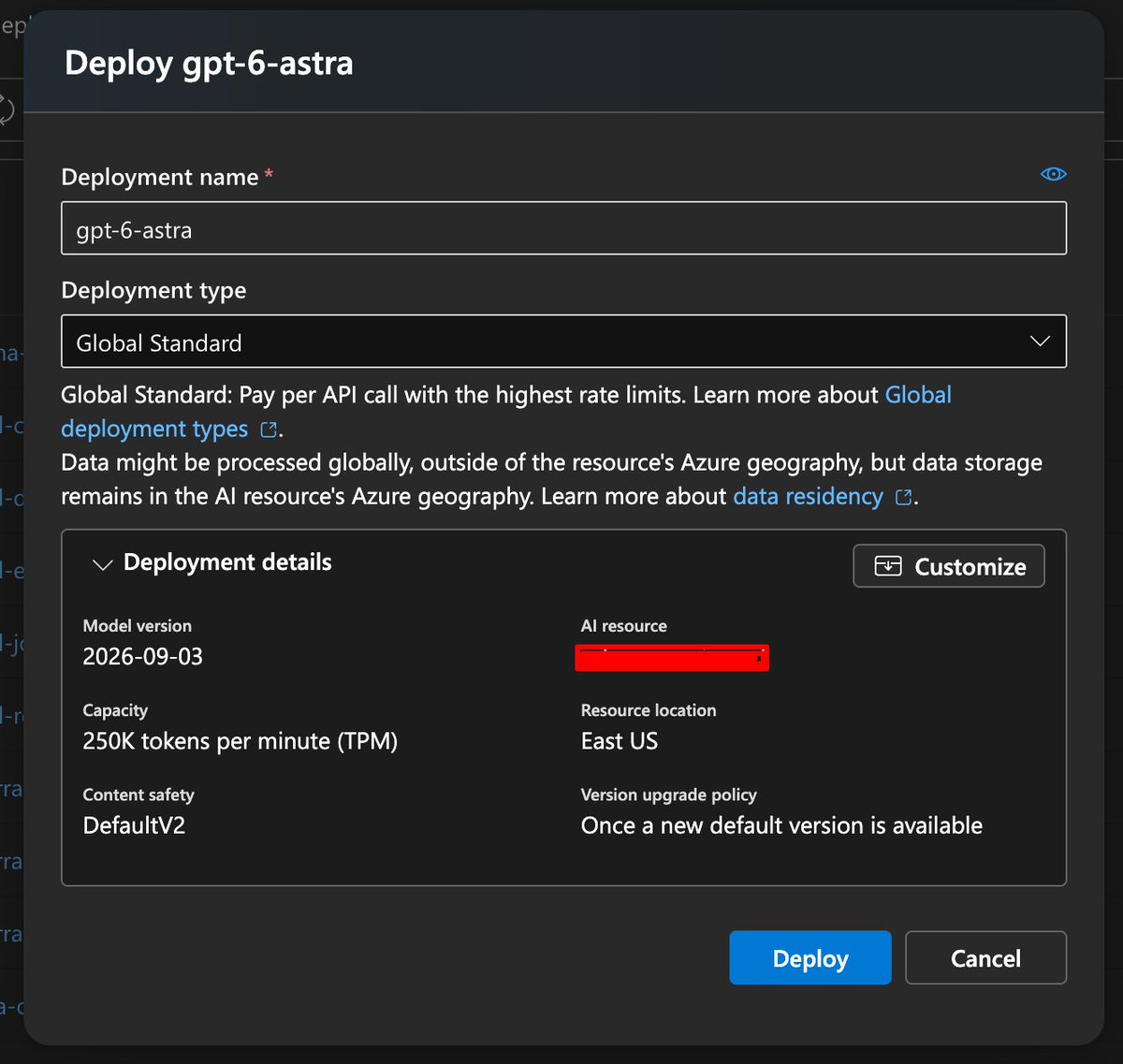Click the 'Deploy gpt-6-astra' dialog title

pyautogui.click(x=209, y=63)
